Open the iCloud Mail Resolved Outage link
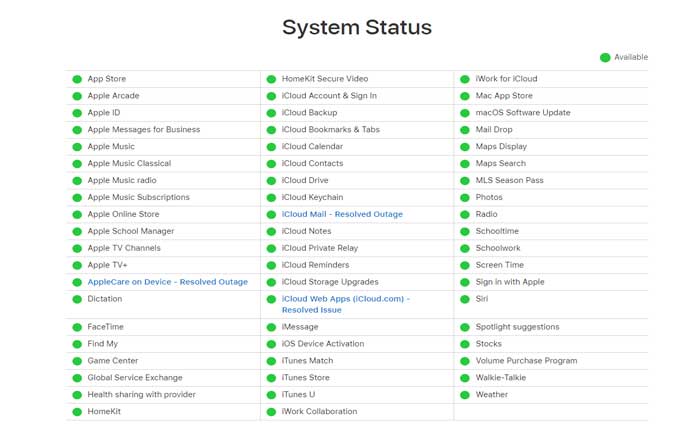 (342, 215)
